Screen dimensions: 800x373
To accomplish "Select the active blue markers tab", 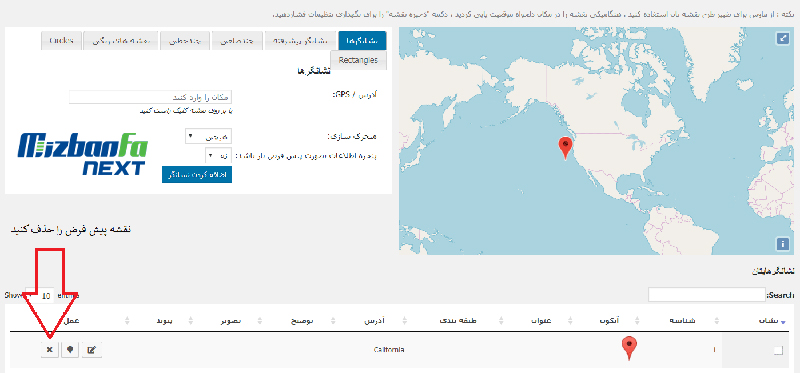I will click(362, 40).
